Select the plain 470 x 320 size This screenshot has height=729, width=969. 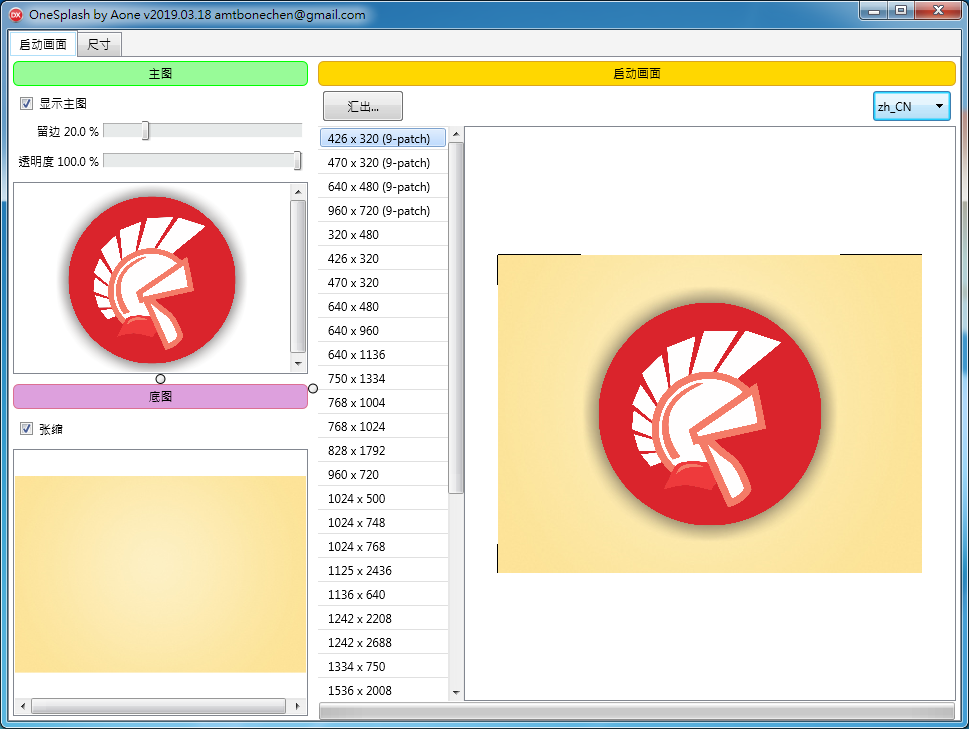[x=383, y=283]
